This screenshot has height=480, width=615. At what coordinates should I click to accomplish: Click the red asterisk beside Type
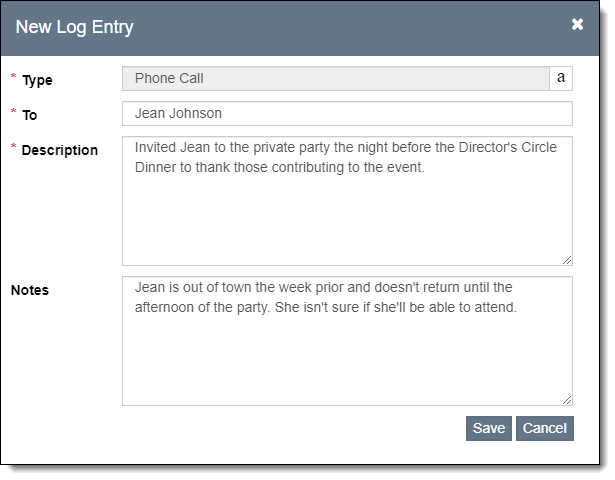(14, 78)
